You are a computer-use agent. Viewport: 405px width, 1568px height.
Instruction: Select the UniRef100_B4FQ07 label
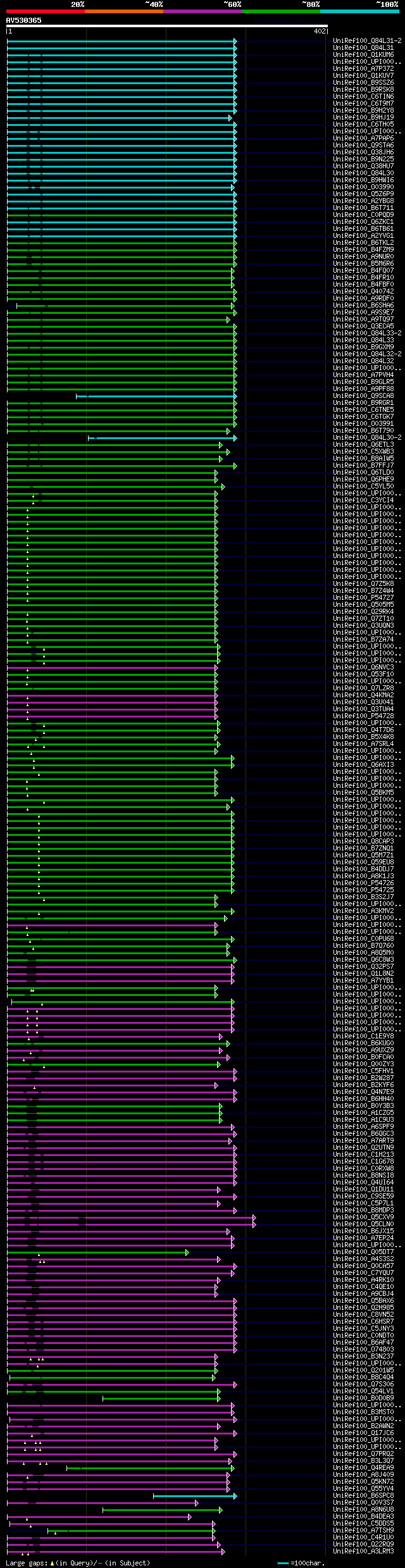pos(363,270)
